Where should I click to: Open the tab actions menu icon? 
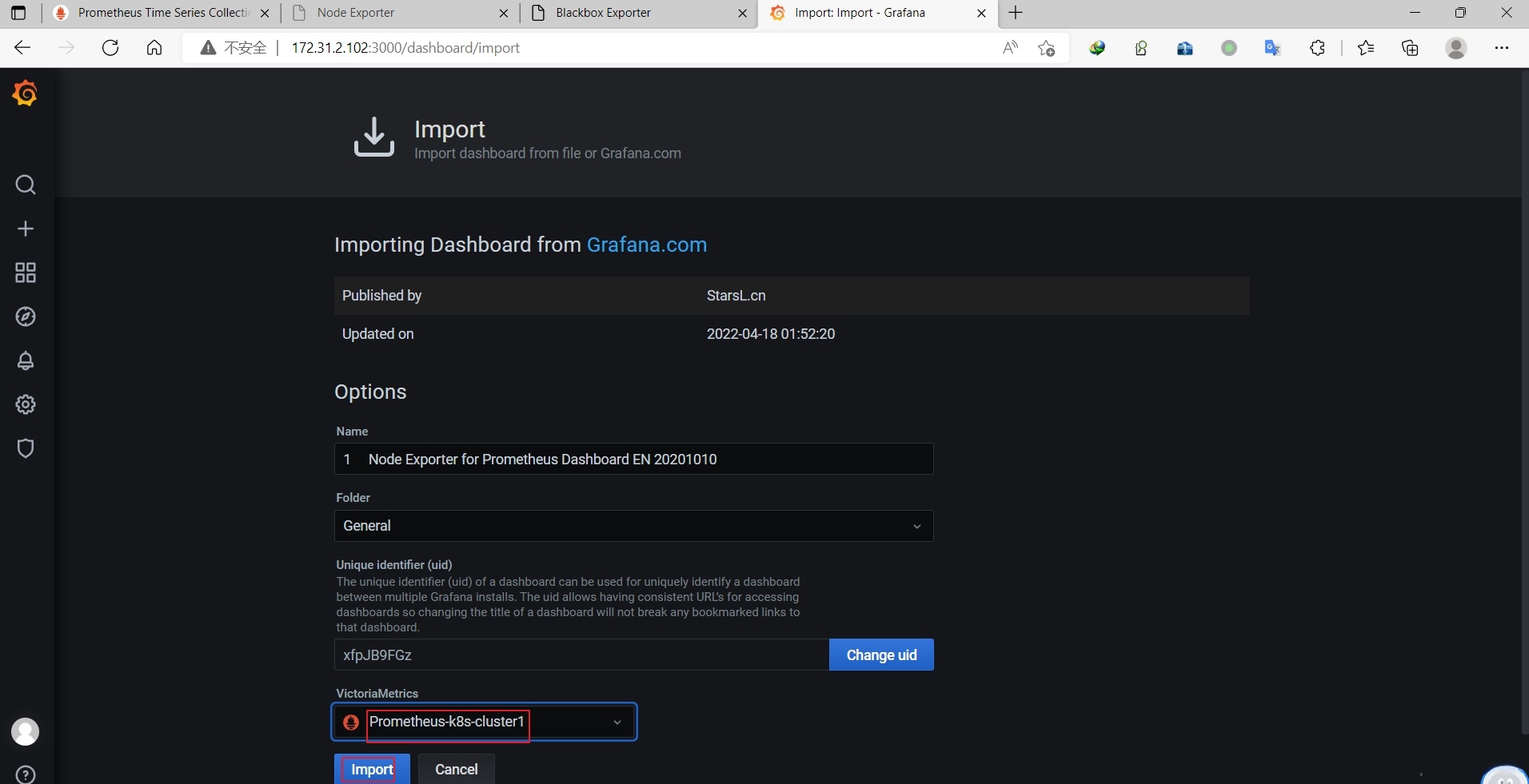pyautogui.click(x=18, y=13)
